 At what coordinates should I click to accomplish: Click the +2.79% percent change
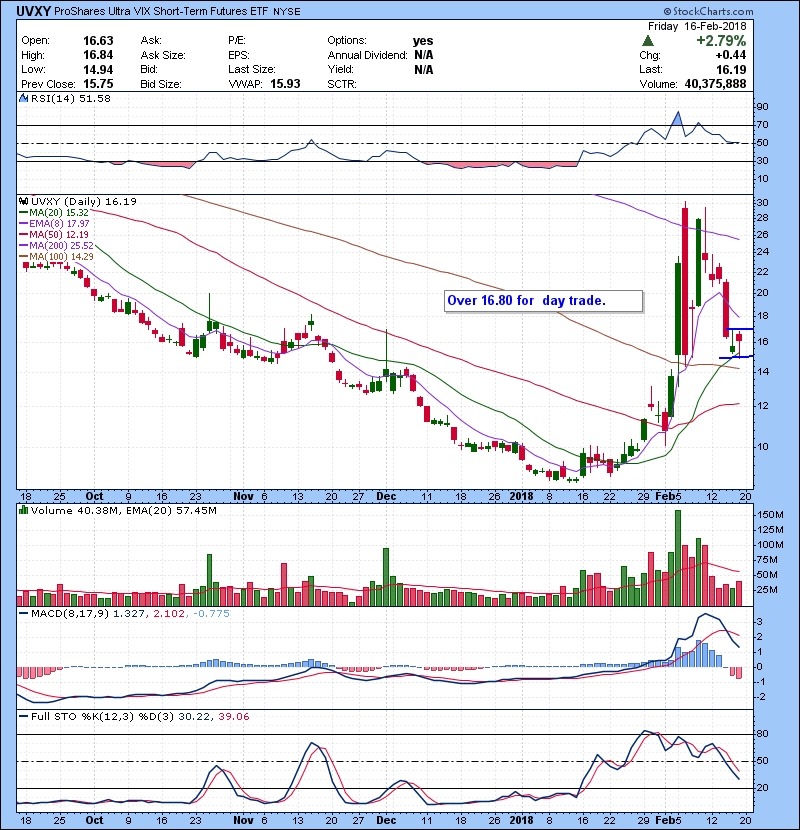(x=721, y=41)
